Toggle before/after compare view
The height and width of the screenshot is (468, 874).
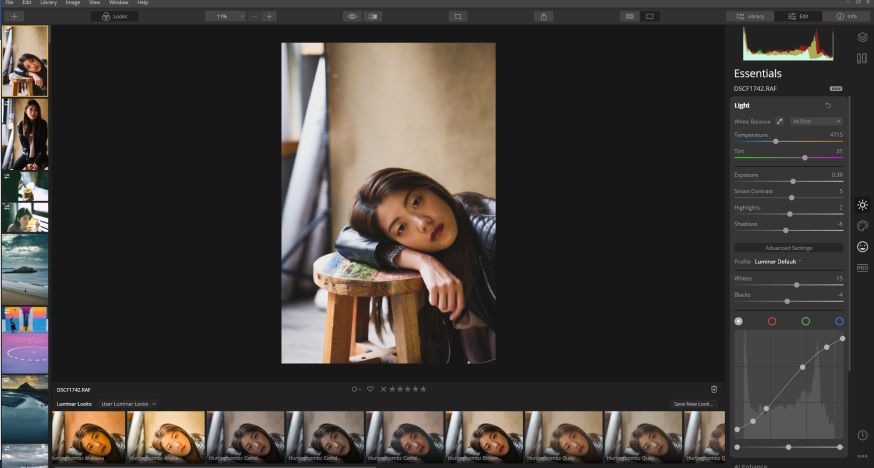pyautogui.click(x=373, y=16)
